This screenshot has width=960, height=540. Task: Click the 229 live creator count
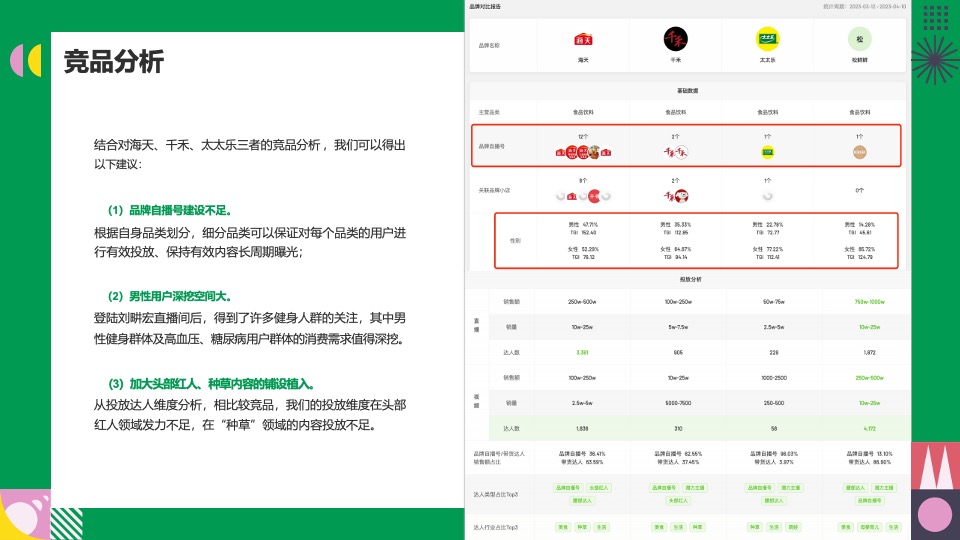774,353
